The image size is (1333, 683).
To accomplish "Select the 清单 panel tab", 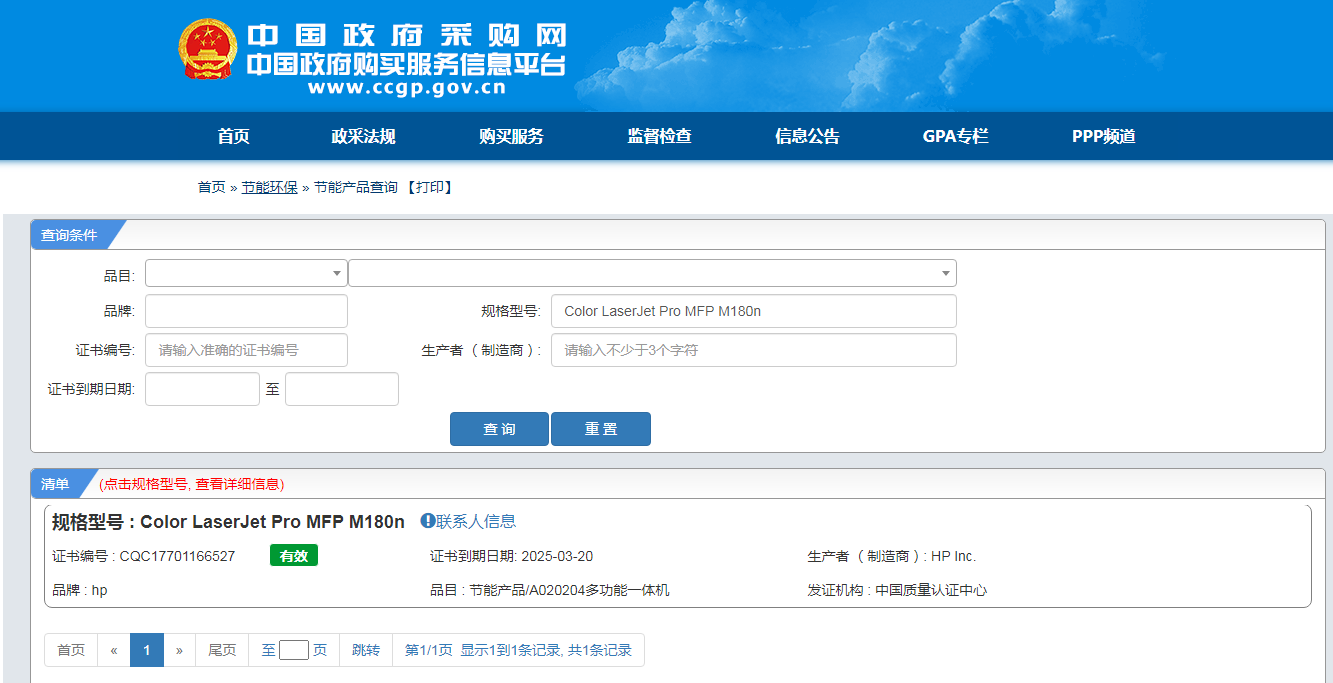I will click(56, 484).
